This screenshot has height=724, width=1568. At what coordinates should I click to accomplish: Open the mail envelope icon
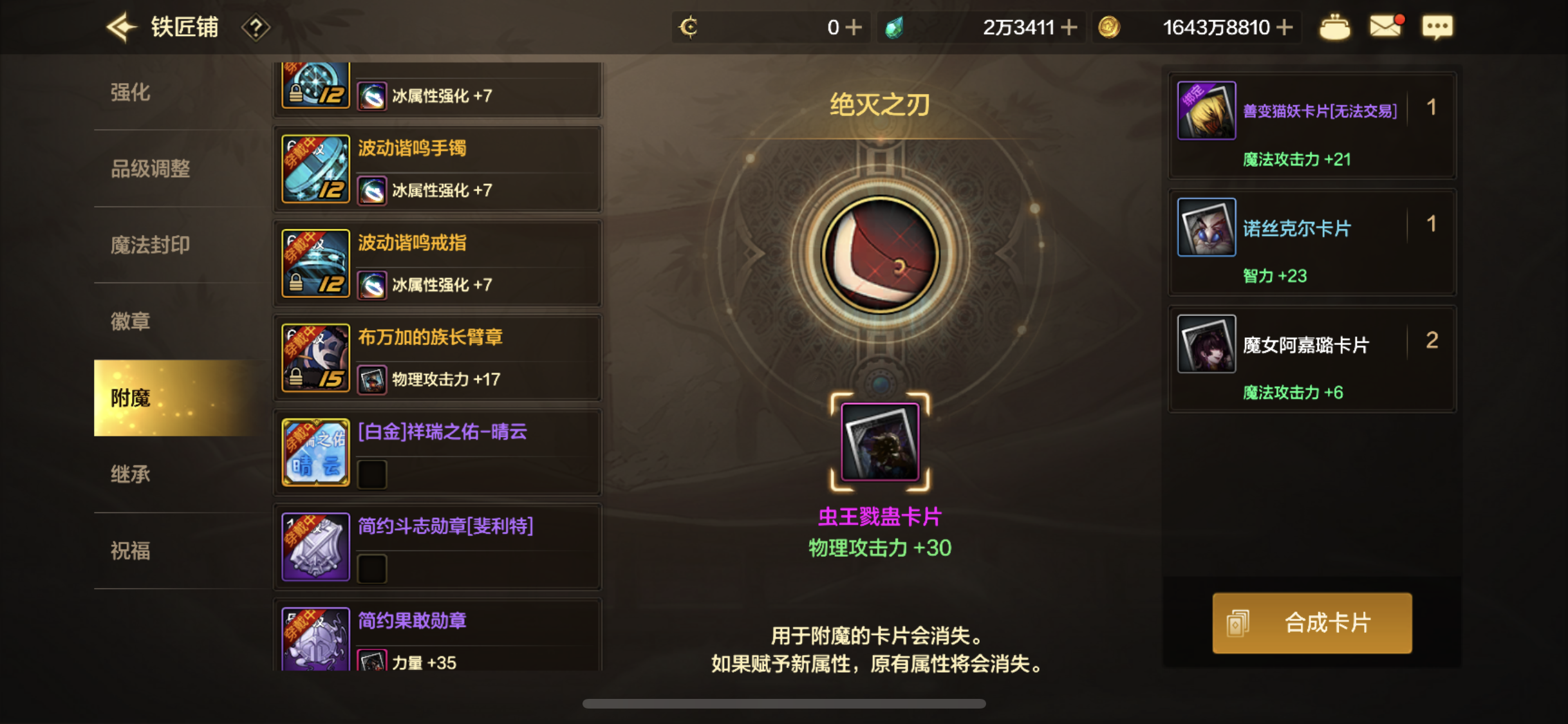(x=1386, y=26)
